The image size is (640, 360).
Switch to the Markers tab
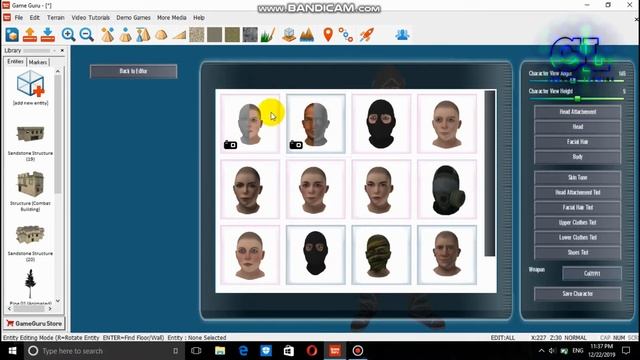(38, 62)
